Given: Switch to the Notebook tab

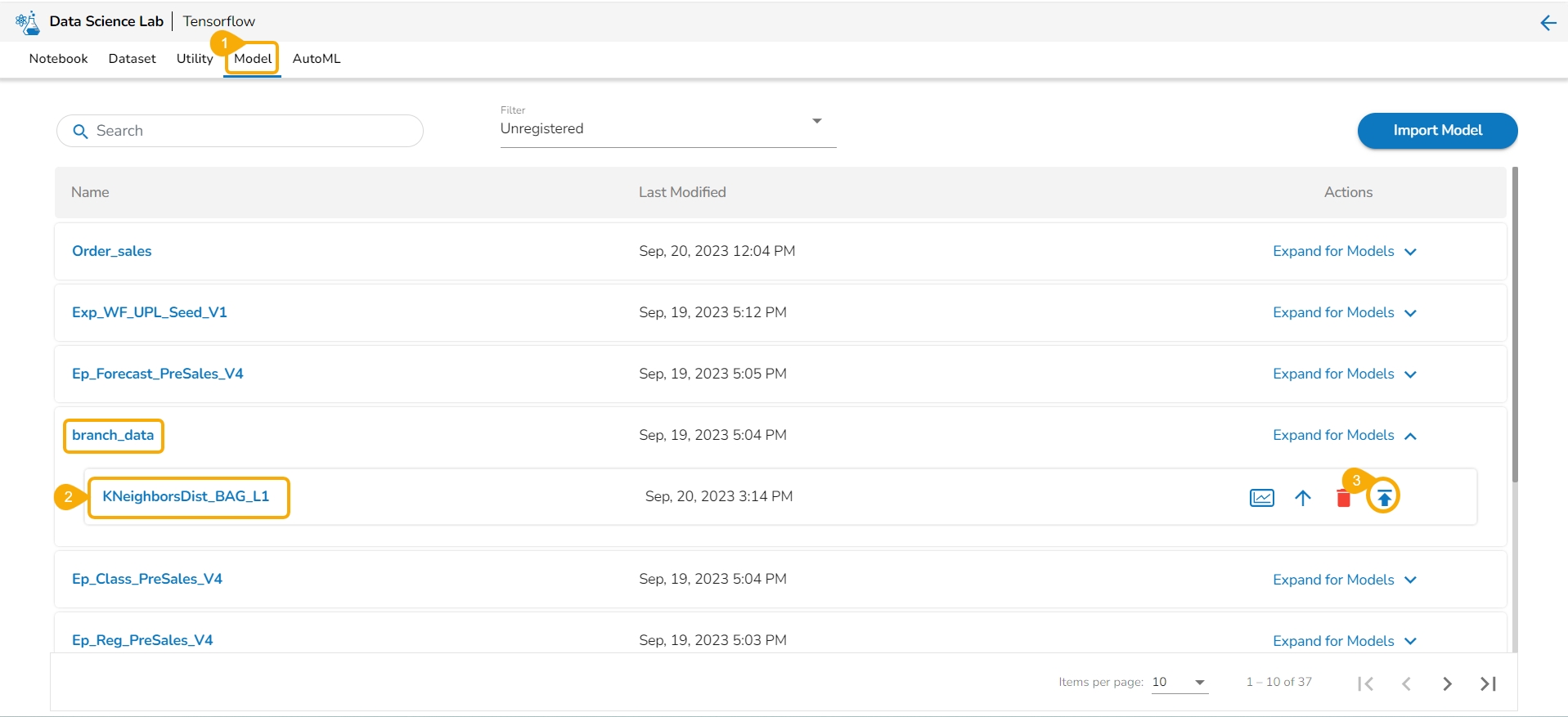Looking at the screenshot, I should [x=58, y=59].
